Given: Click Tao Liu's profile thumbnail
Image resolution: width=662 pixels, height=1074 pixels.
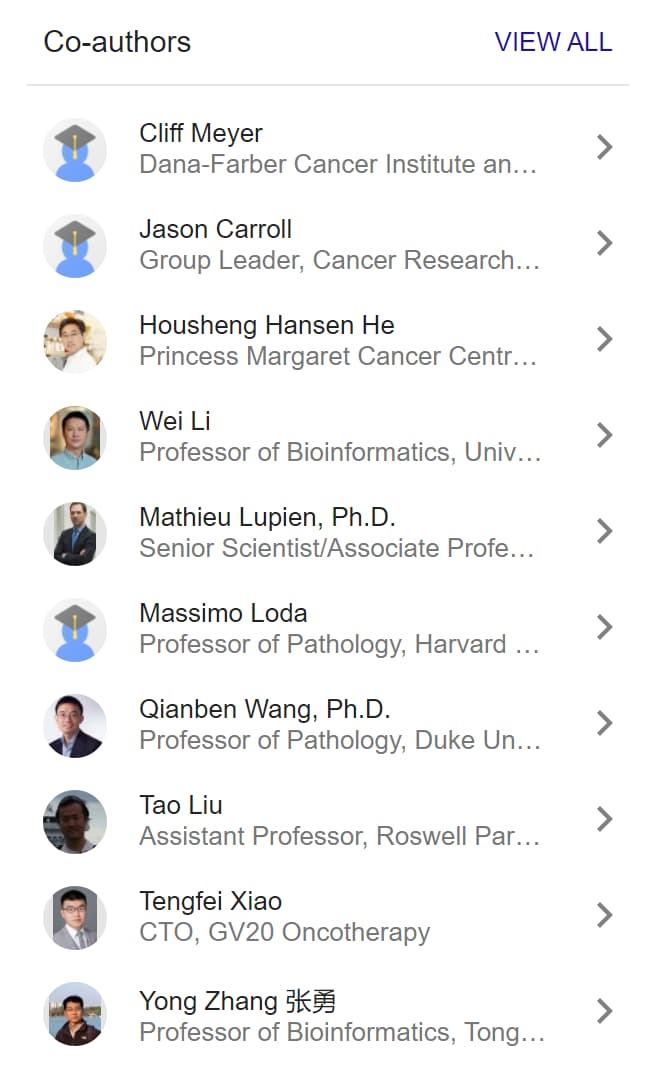Looking at the screenshot, I should (75, 821).
